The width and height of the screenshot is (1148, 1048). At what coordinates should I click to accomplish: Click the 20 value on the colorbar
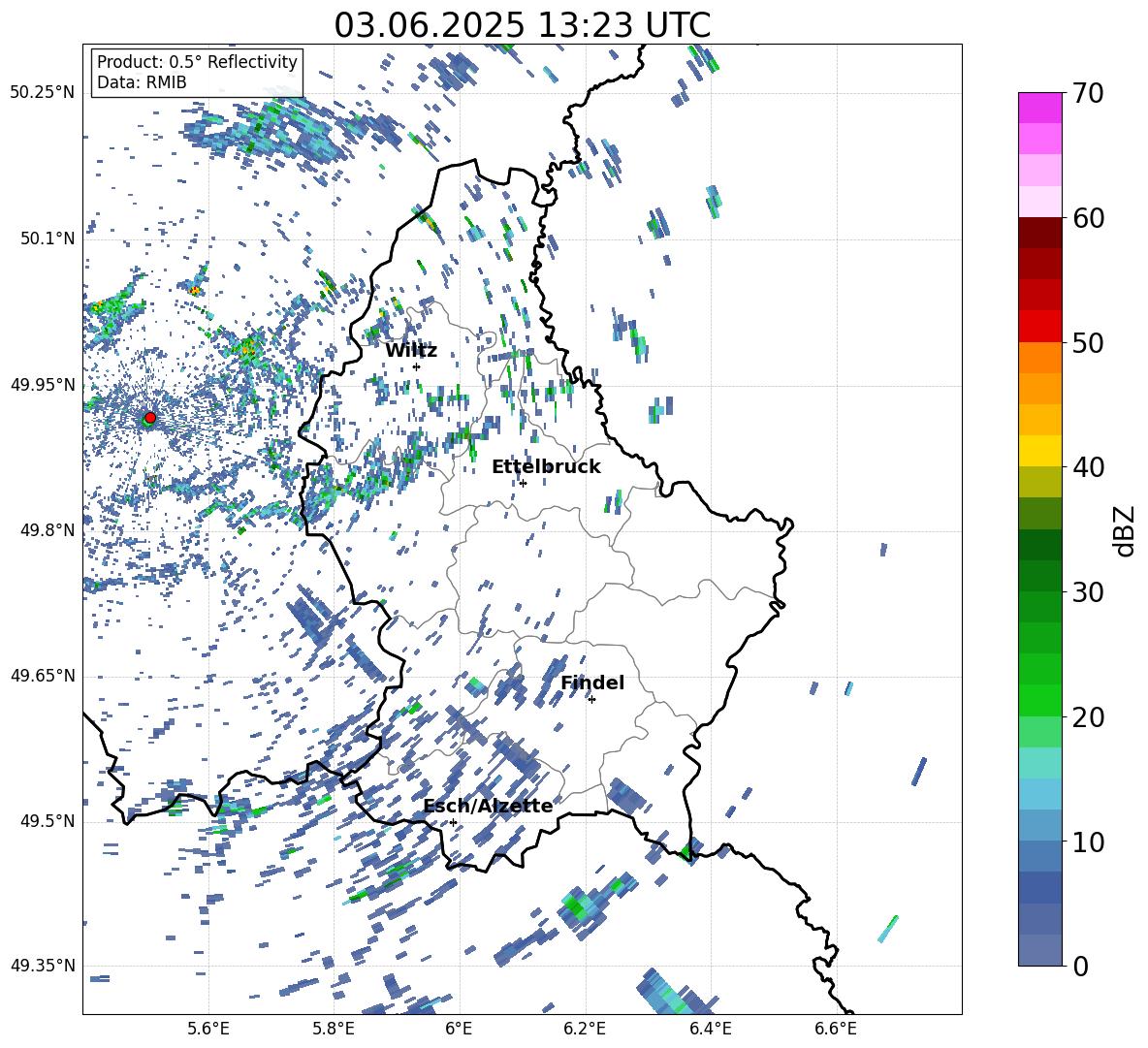pyautogui.click(x=1088, y=717)
